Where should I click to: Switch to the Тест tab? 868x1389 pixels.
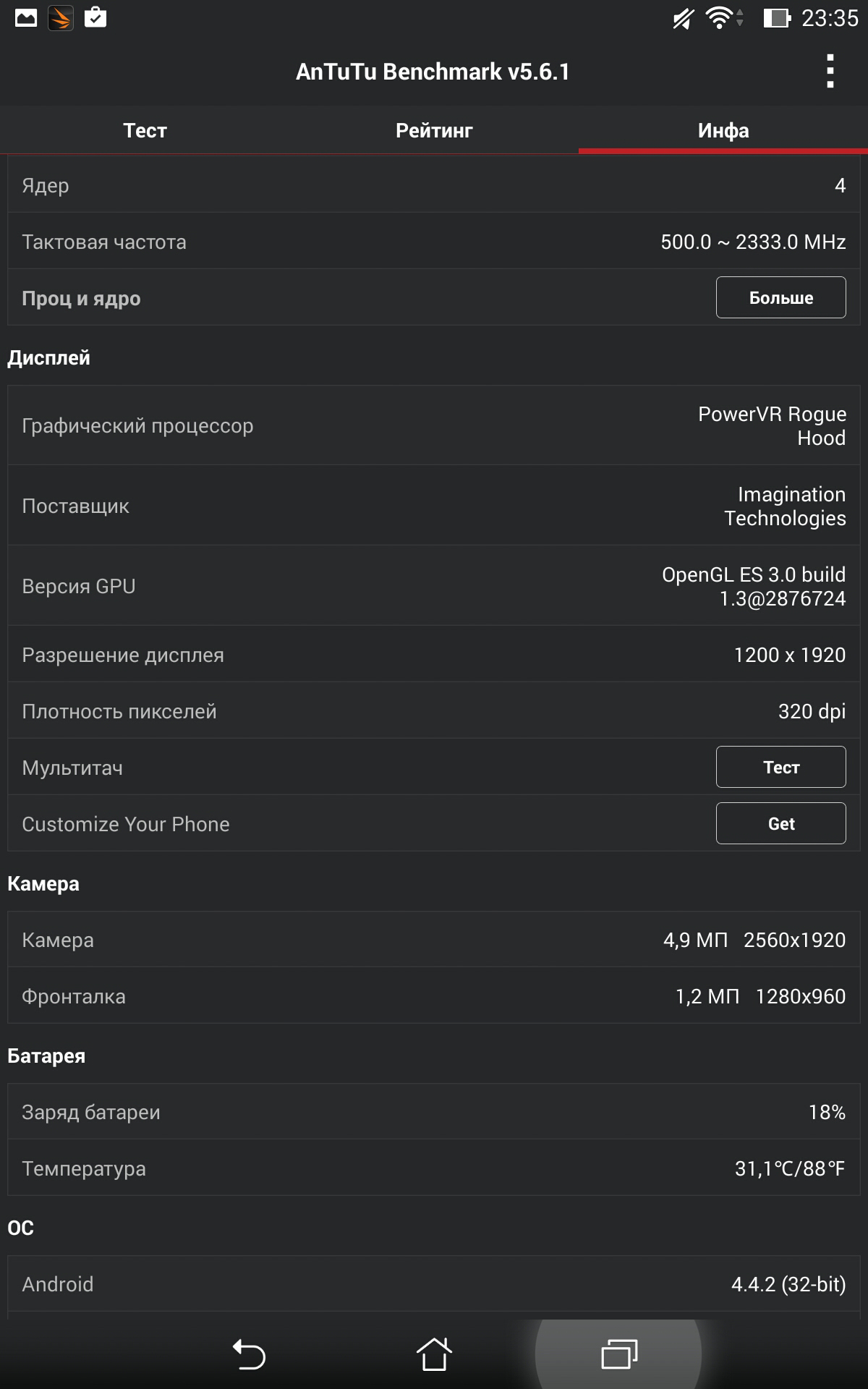click(145, 130)
